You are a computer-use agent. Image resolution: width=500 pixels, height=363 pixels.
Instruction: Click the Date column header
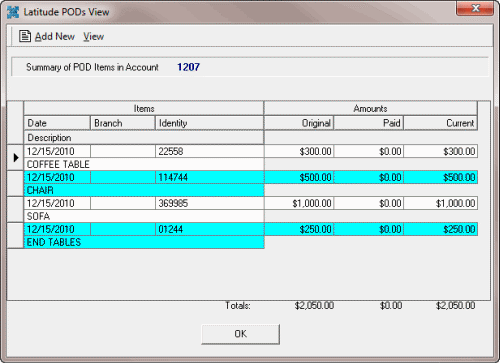[x=57, y=123]
